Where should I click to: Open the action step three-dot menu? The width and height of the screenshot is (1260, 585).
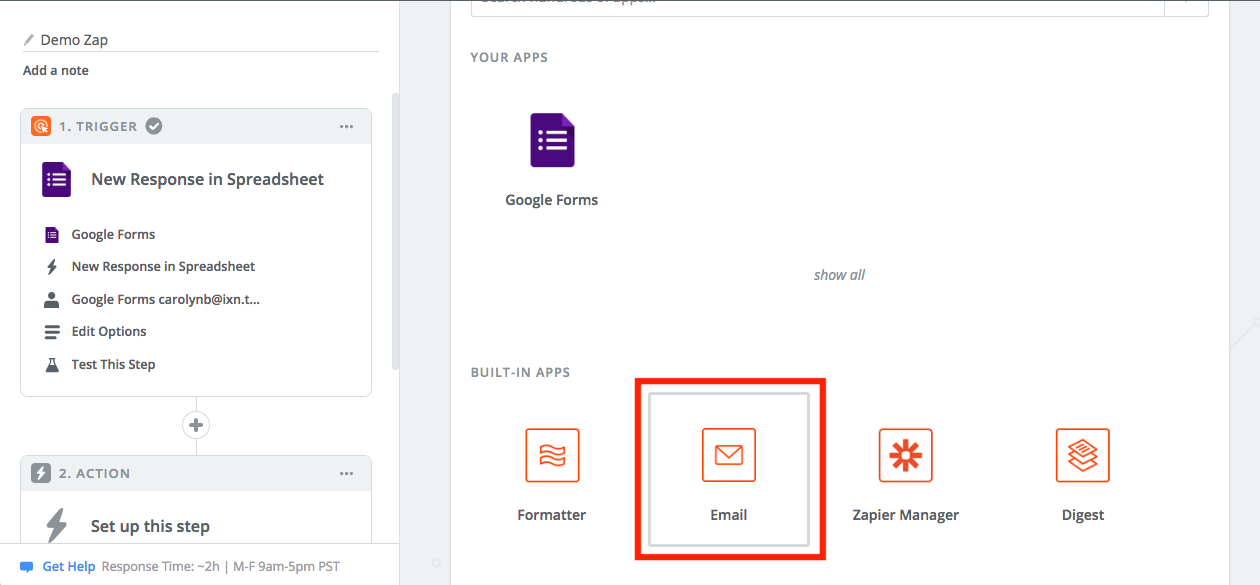(346, 473)
